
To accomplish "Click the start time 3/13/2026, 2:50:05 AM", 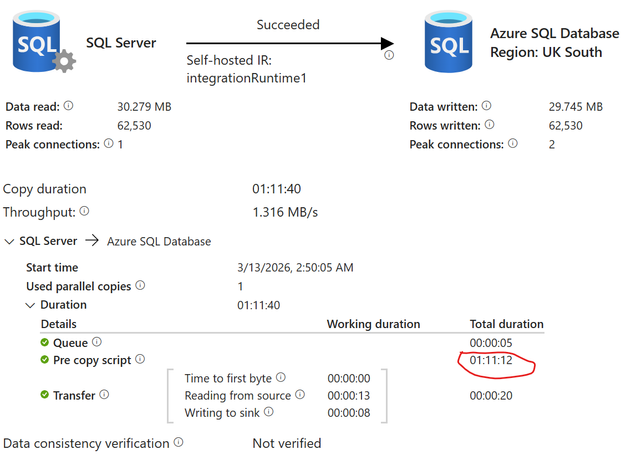I will [295, 267].
